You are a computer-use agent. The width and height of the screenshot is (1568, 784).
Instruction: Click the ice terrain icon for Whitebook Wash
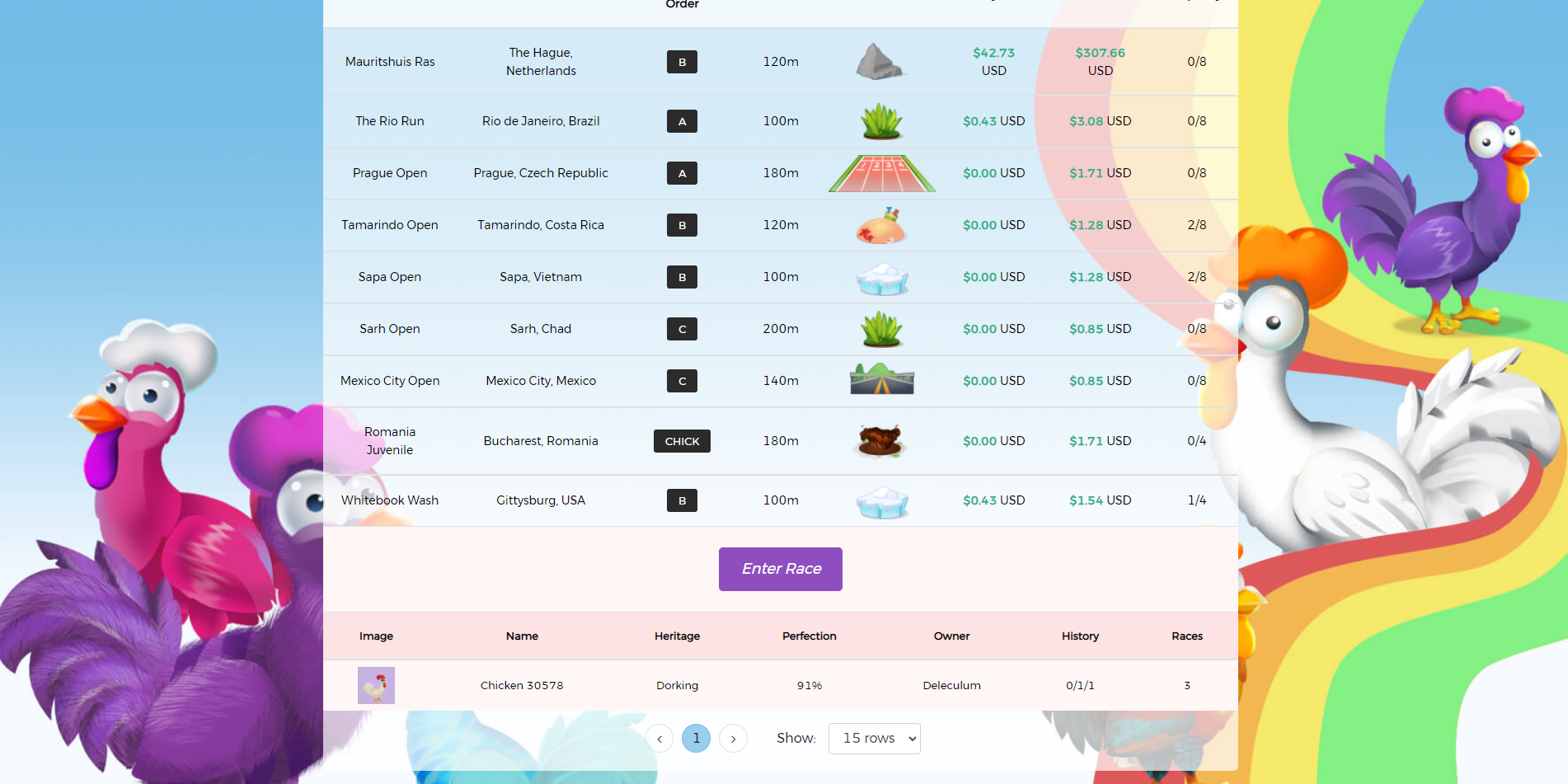click(881, 501)
